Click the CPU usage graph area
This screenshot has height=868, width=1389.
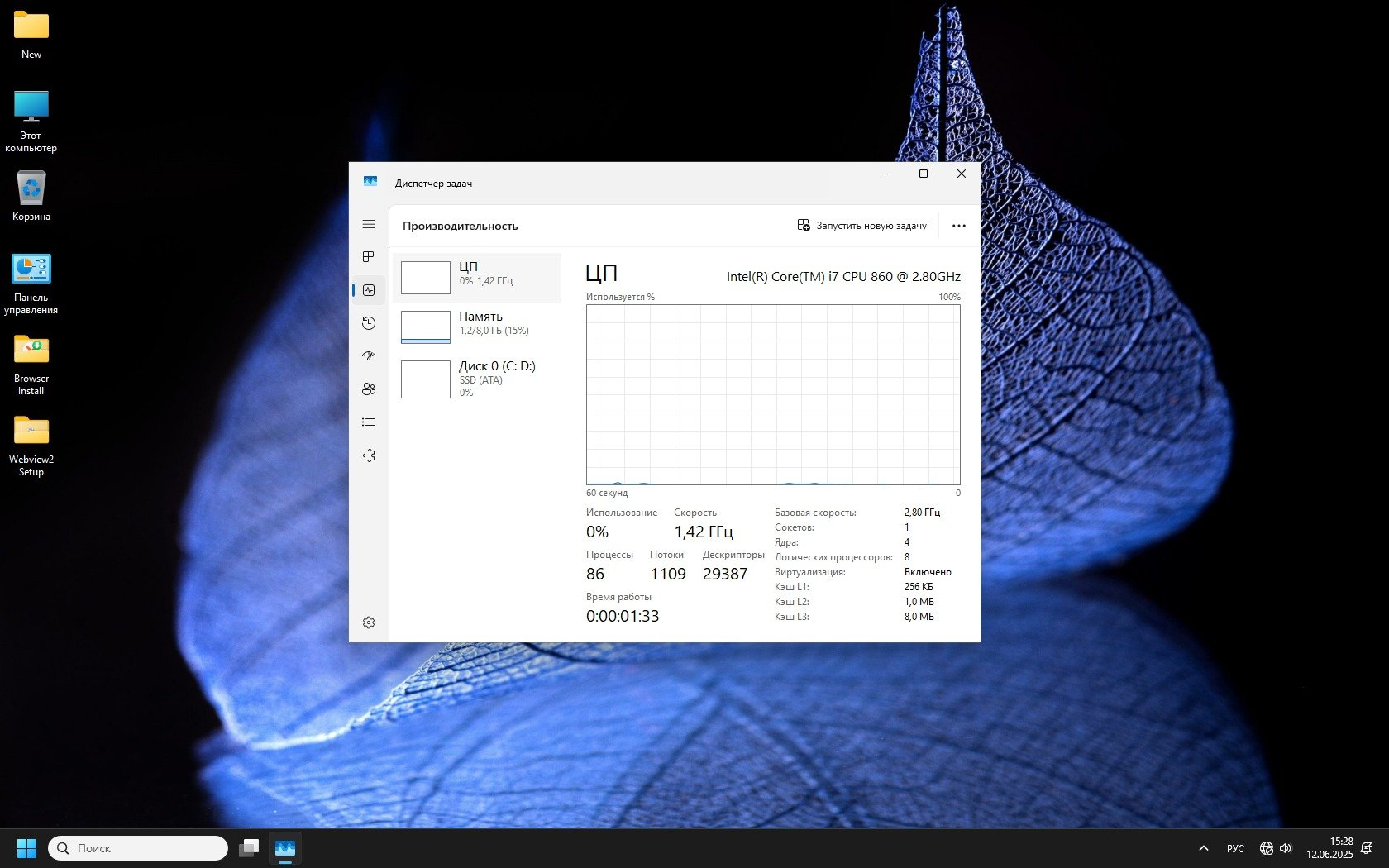tap(773, 394)
